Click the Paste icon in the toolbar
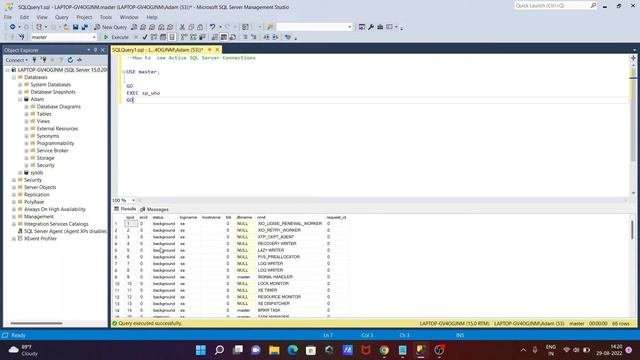 [x=200, y=27]
